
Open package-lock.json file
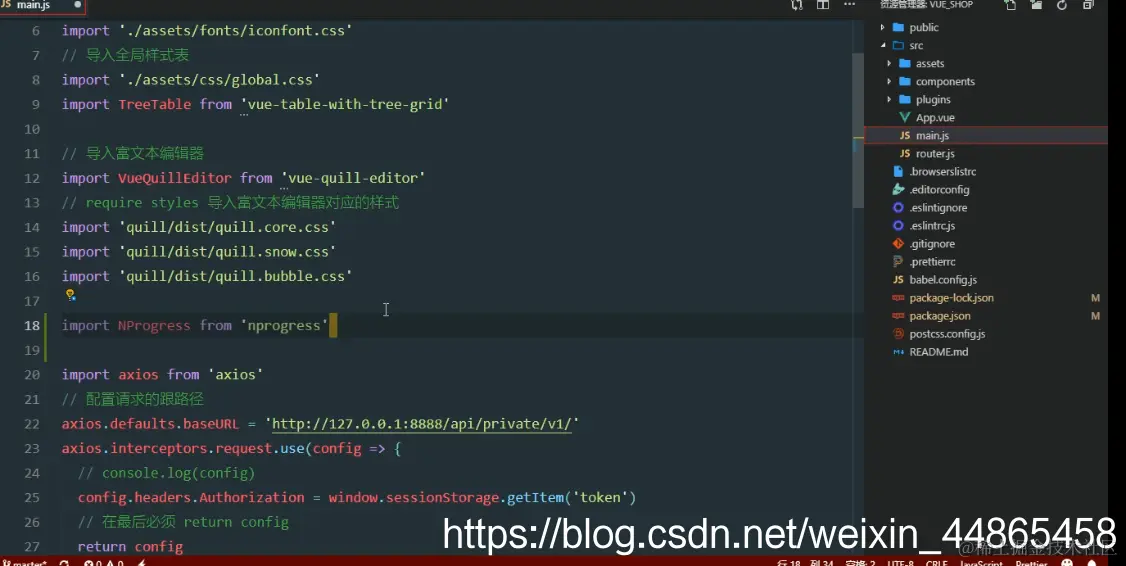click(x=951, y=297)
